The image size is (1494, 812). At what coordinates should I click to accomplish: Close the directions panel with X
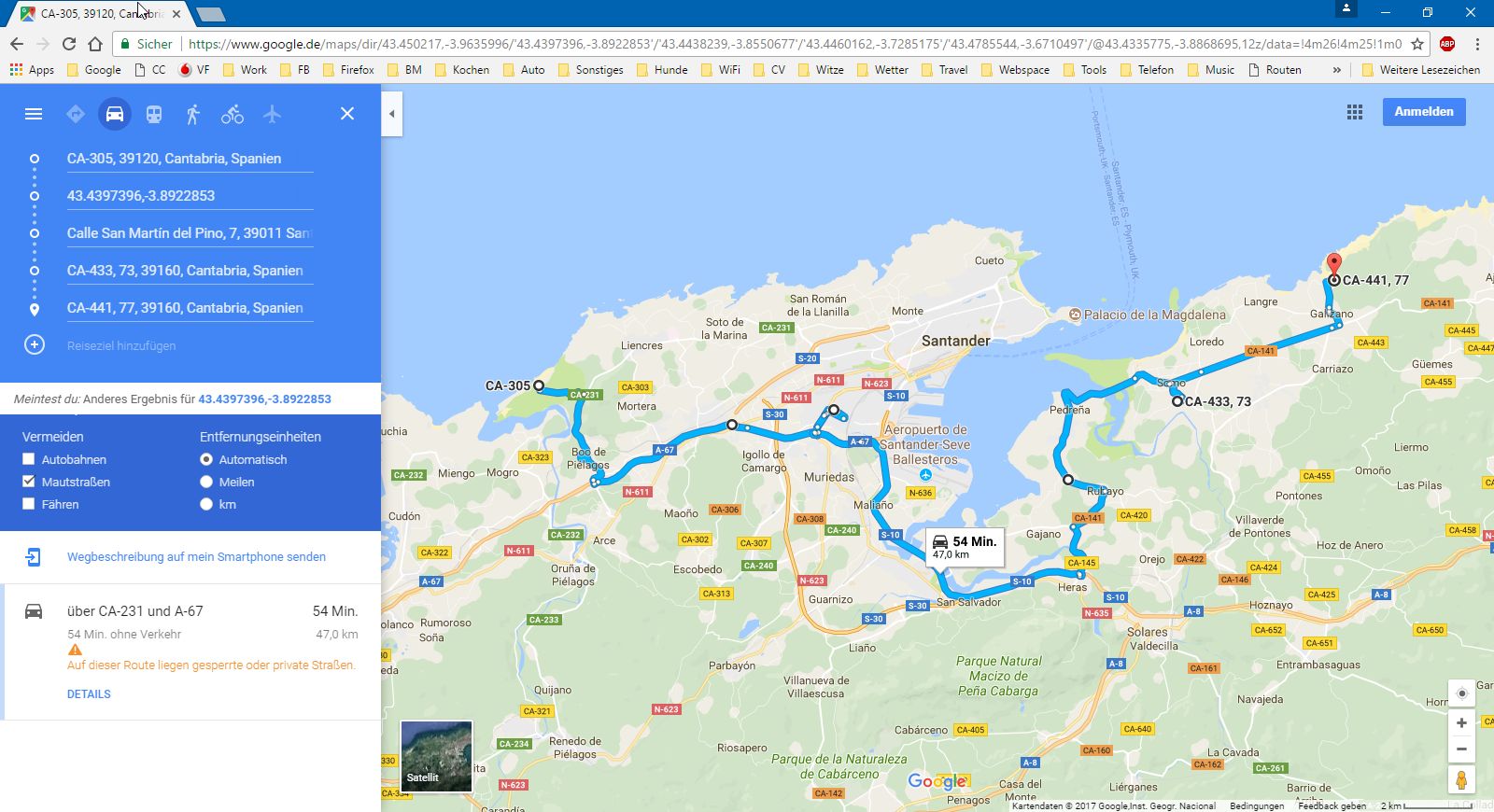pyautogui.click(x=346, y=114)
